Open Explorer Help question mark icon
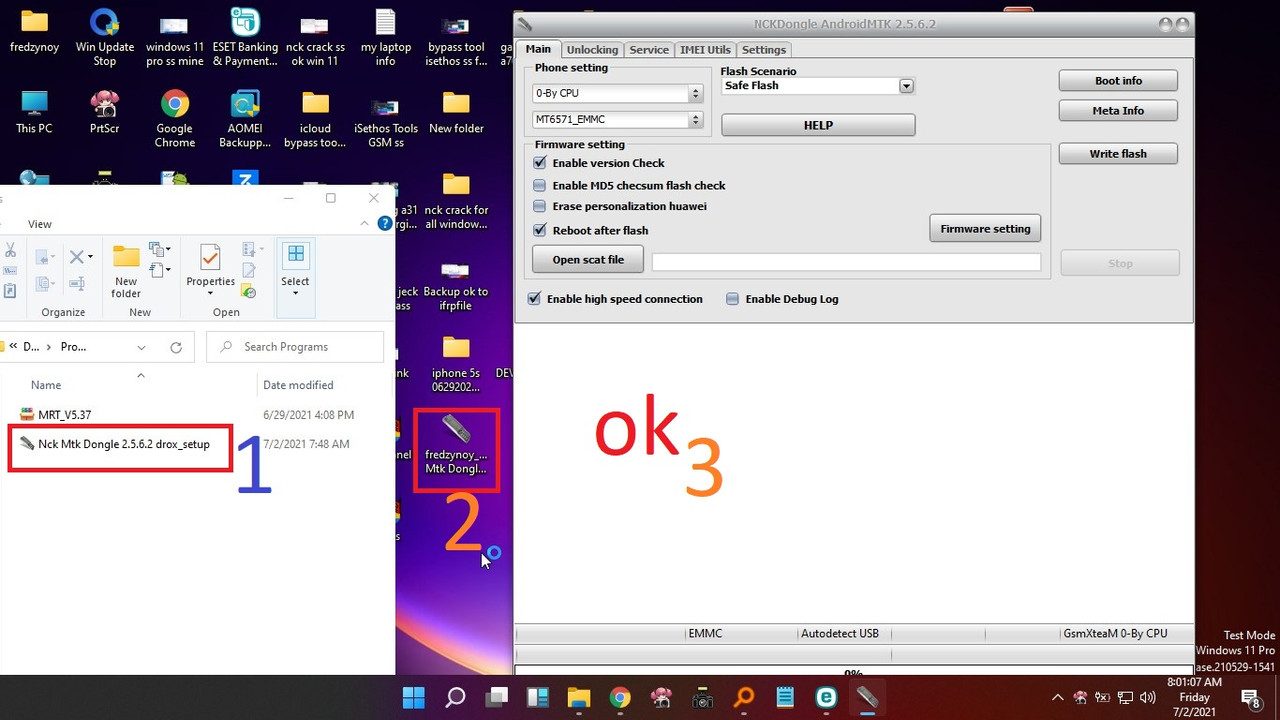Screen dimensions: 1280x720 [x=385, y=224]
